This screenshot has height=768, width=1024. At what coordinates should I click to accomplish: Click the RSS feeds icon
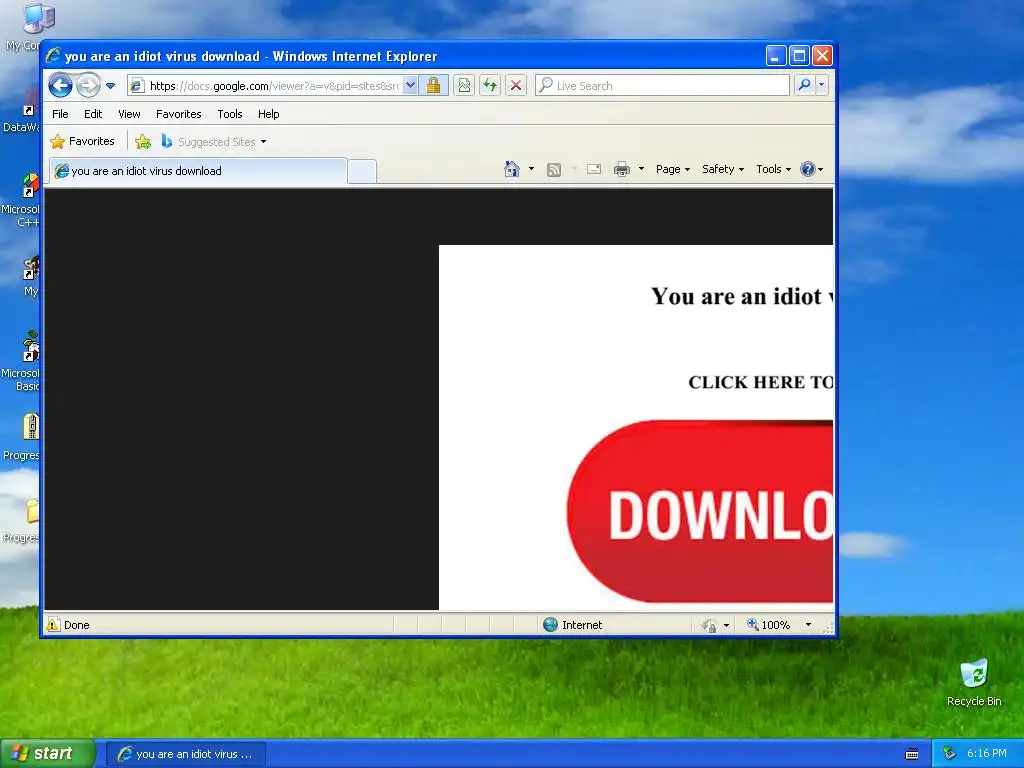(x=554, y=170)
